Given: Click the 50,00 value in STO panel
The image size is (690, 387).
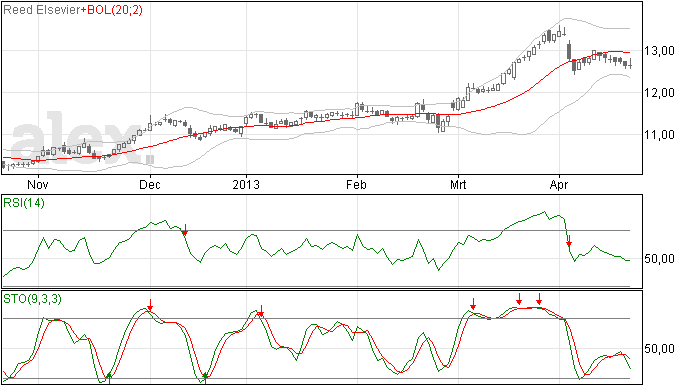Looking at the screenshot, I should point(659,349).
